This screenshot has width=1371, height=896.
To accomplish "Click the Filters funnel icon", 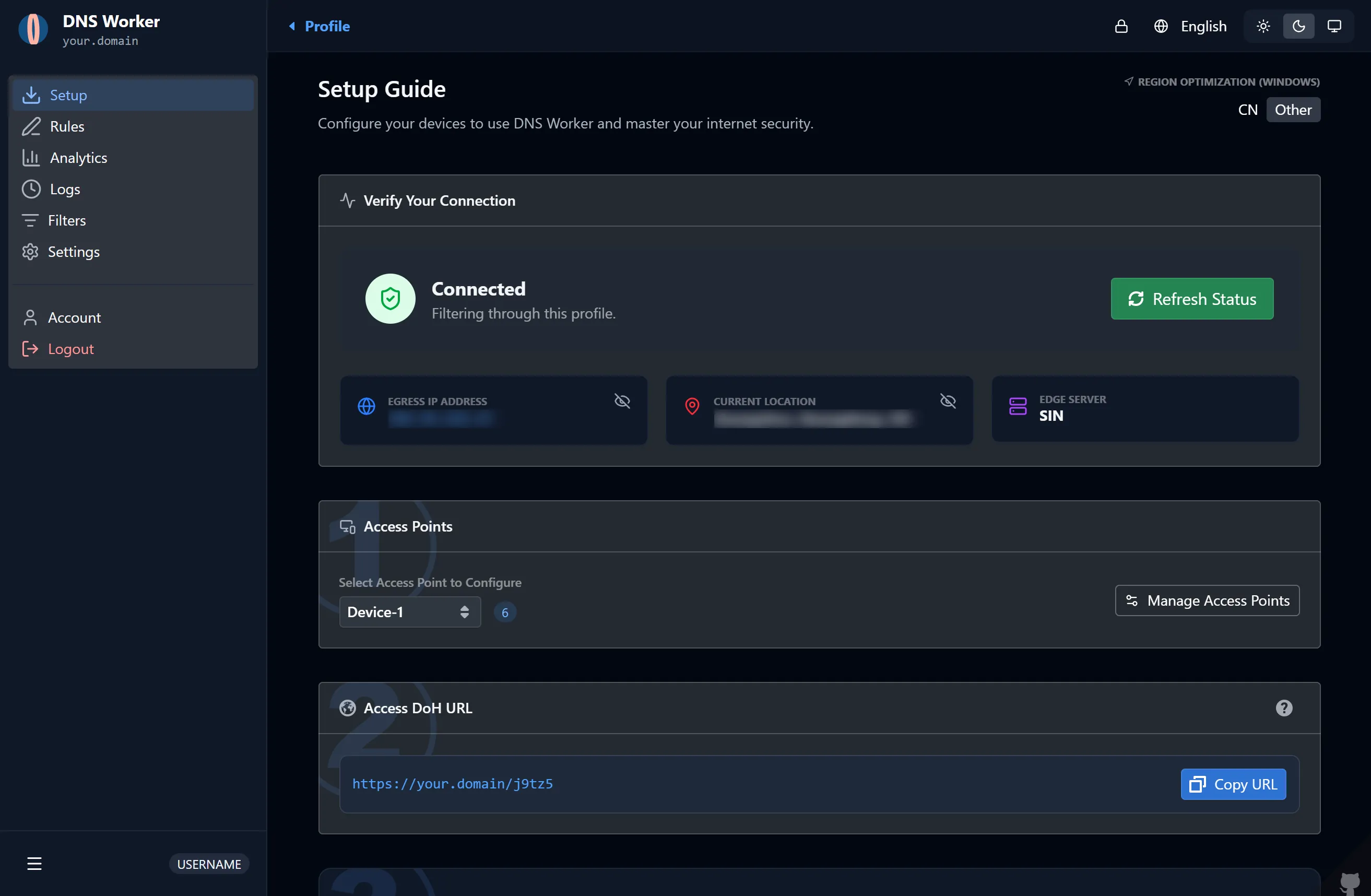I will [x=30, y=220].
